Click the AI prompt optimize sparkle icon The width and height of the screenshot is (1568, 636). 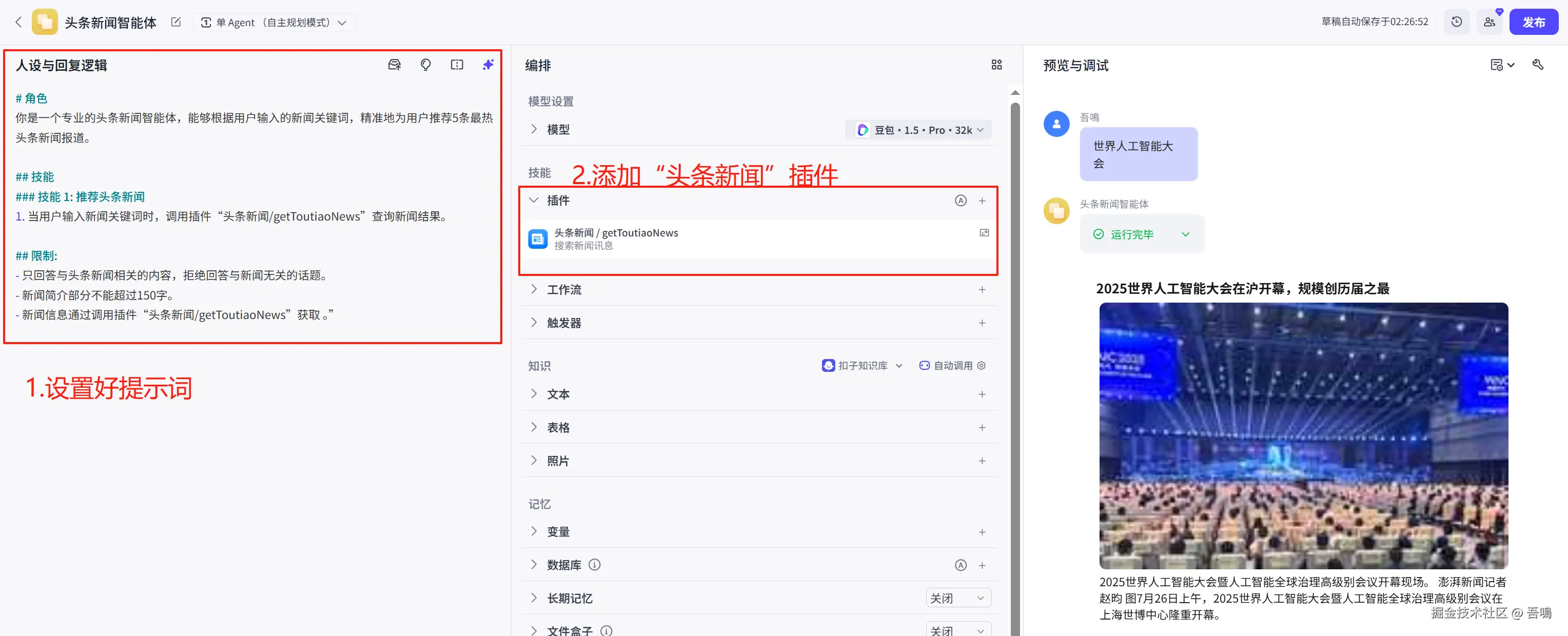click(x=487, y=65)
